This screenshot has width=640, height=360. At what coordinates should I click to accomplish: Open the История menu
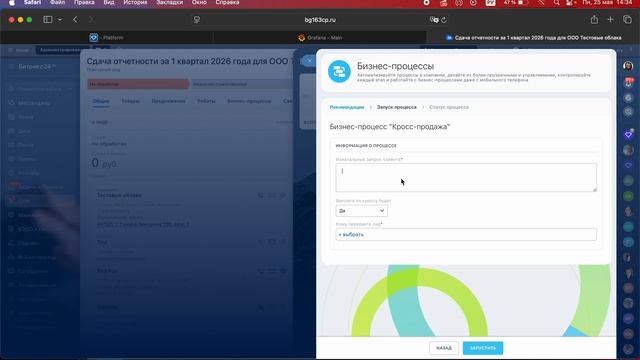coord(135,2)
